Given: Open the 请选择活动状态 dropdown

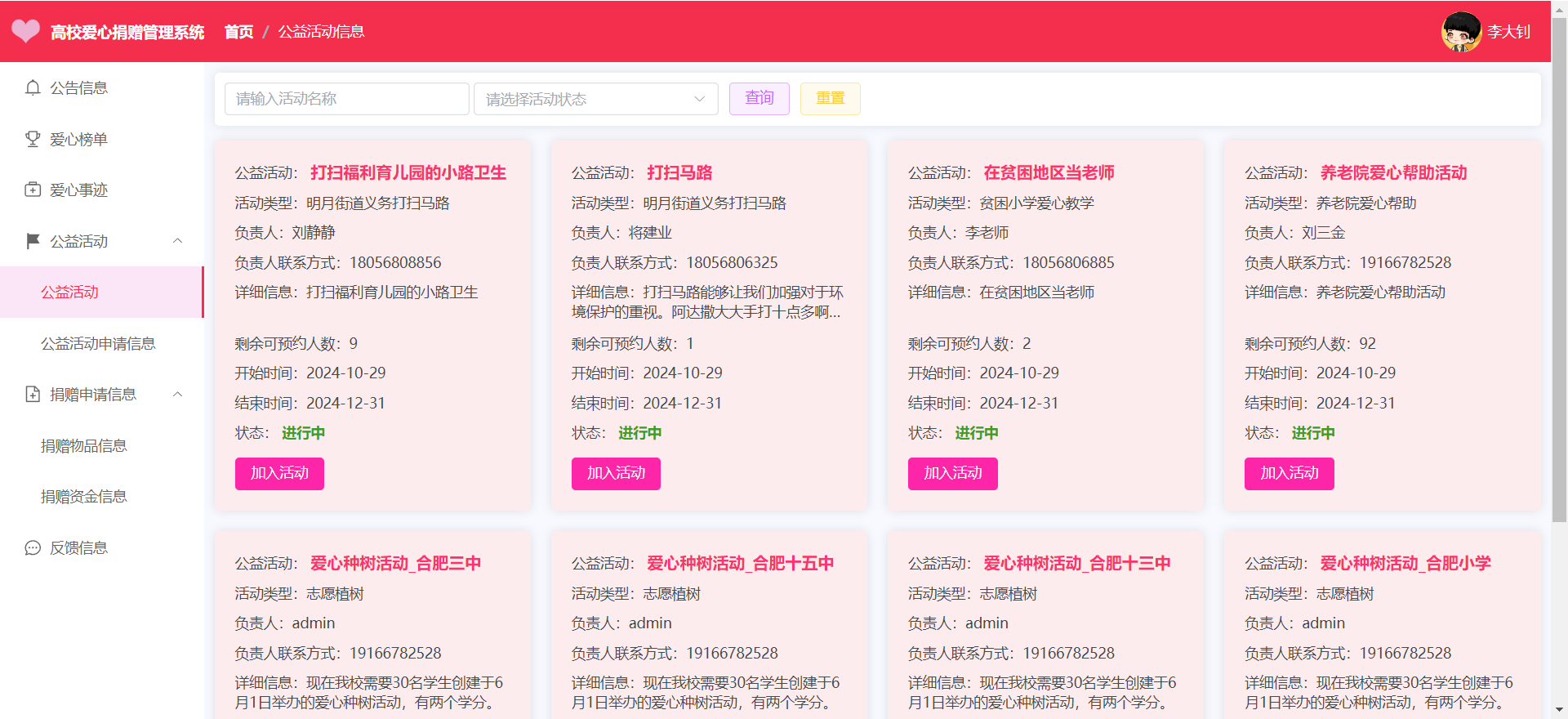Looking at the screenshot, I should point(596,99).
